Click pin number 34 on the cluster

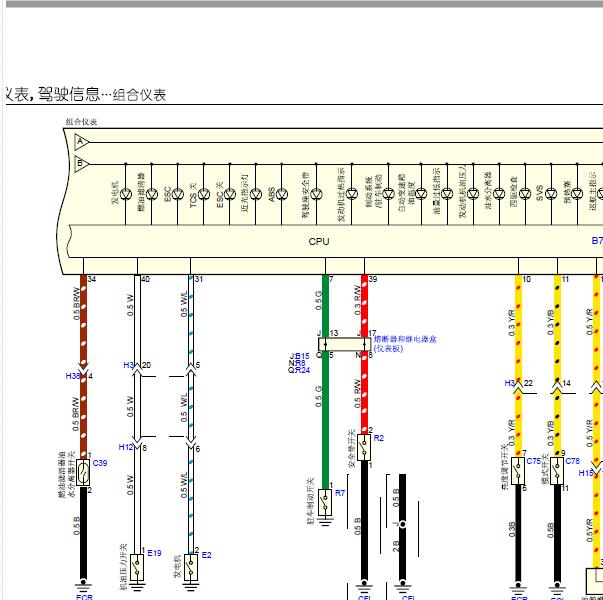pyautogui.click(x=92, y=279)
